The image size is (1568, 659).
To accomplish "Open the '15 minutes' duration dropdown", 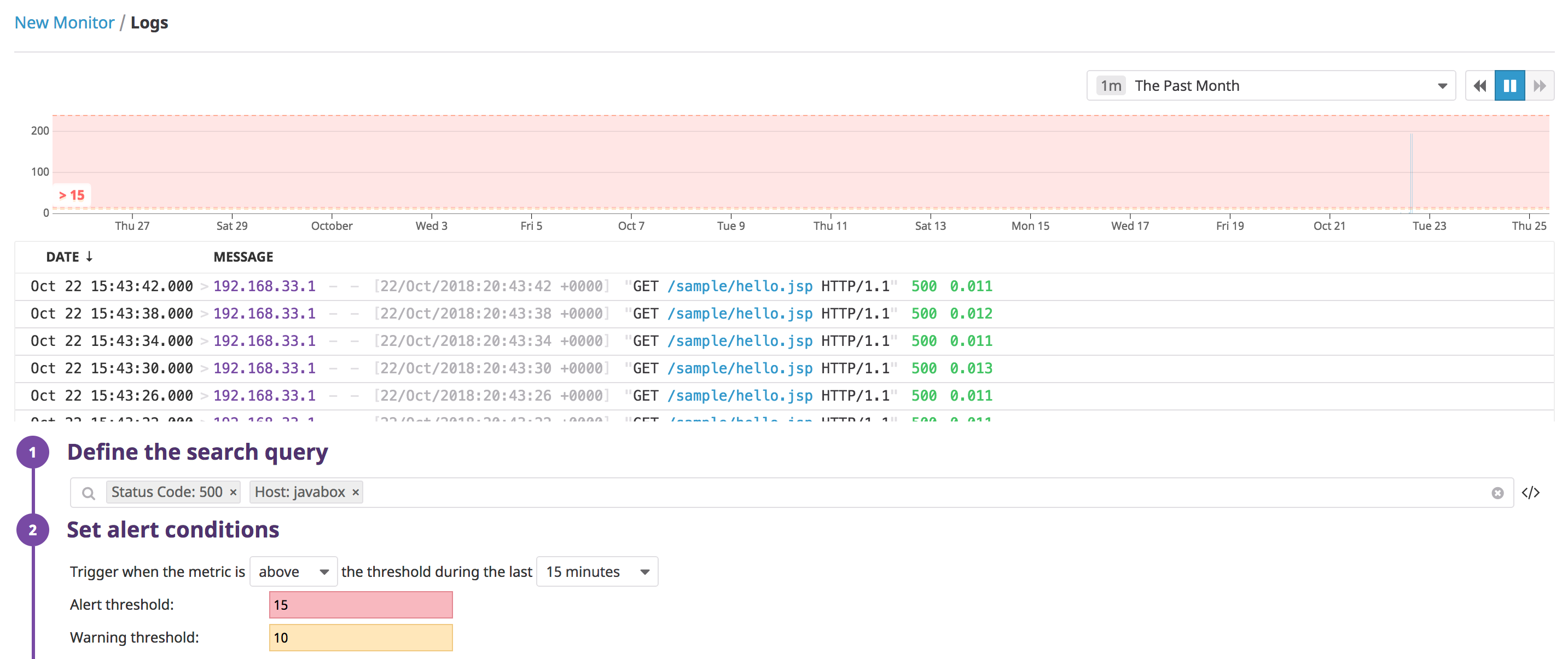I will [596, 571].
